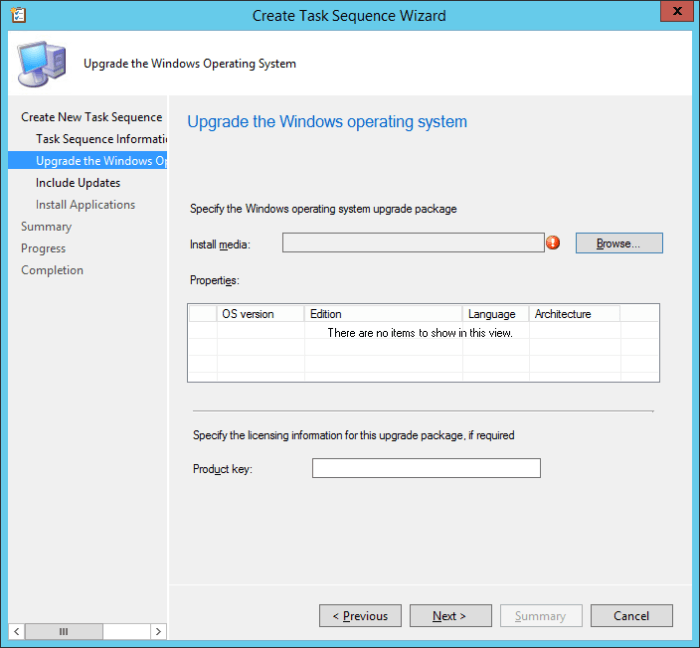Click 'There are no items to show' text
This screenshot has width=700, height=648.
click(x=420, y=333)
